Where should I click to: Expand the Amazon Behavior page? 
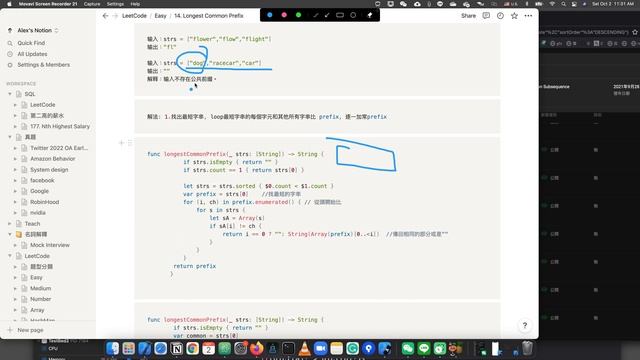click(x=16, y=159)
